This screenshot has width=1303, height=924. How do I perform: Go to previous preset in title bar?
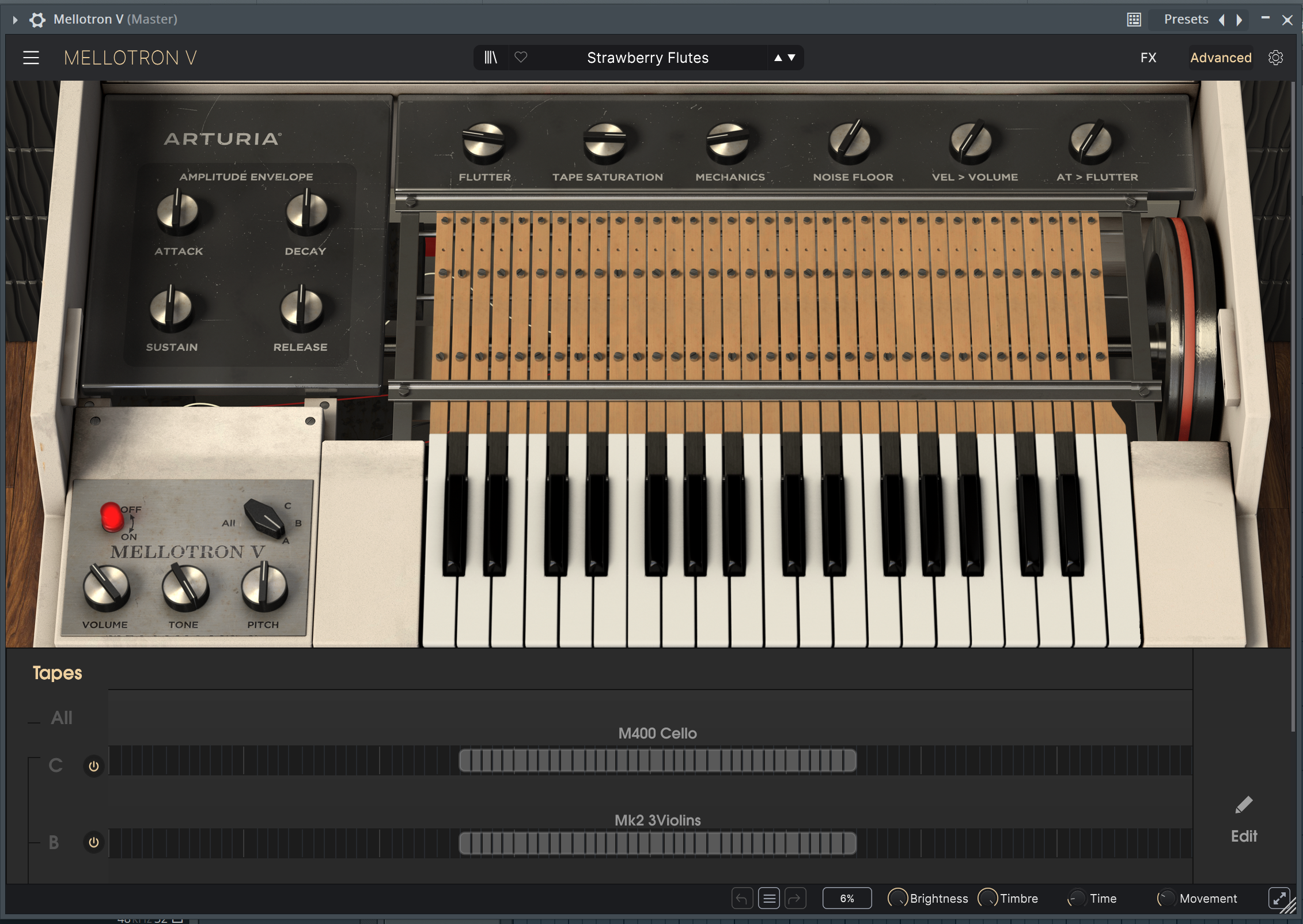(1221, 20)
